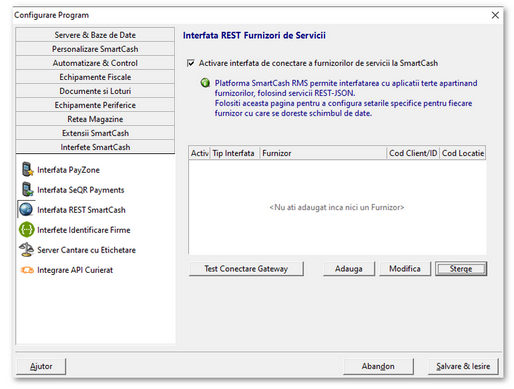This screenshot has height=389, width=514.
Task: Select the Interfata PayZone label
Action: click(68, 170)
